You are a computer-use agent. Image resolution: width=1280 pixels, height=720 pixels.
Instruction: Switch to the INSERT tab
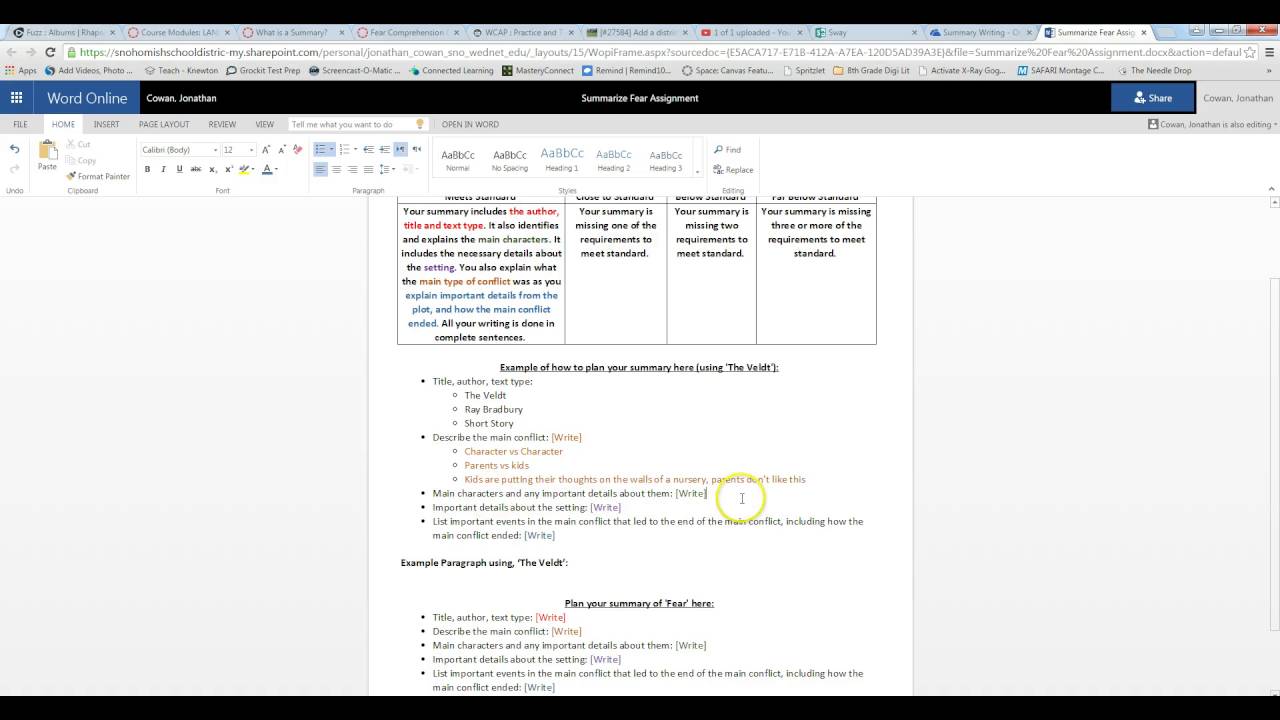coord(106,124)
